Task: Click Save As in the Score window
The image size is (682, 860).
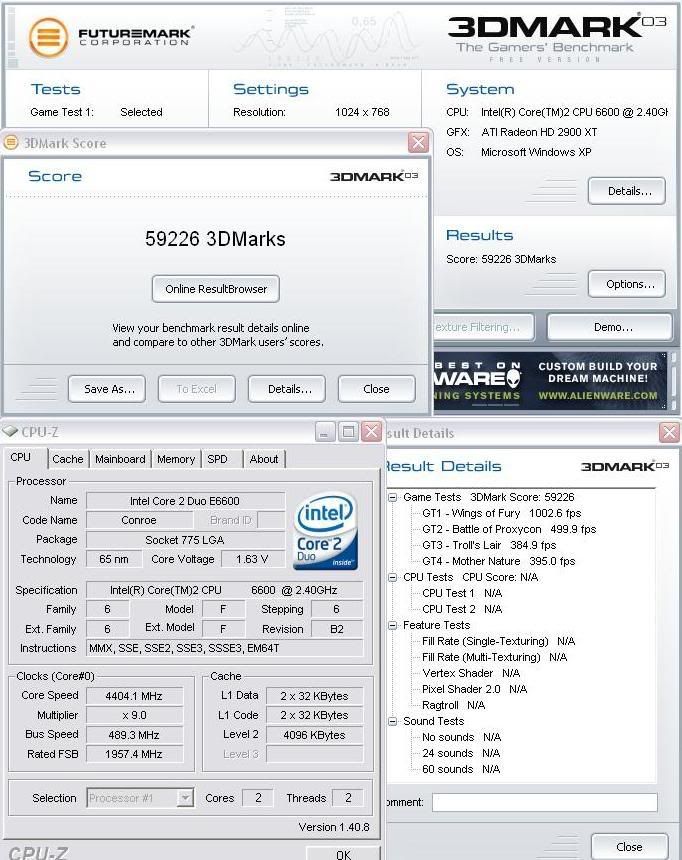Action: 107,389
